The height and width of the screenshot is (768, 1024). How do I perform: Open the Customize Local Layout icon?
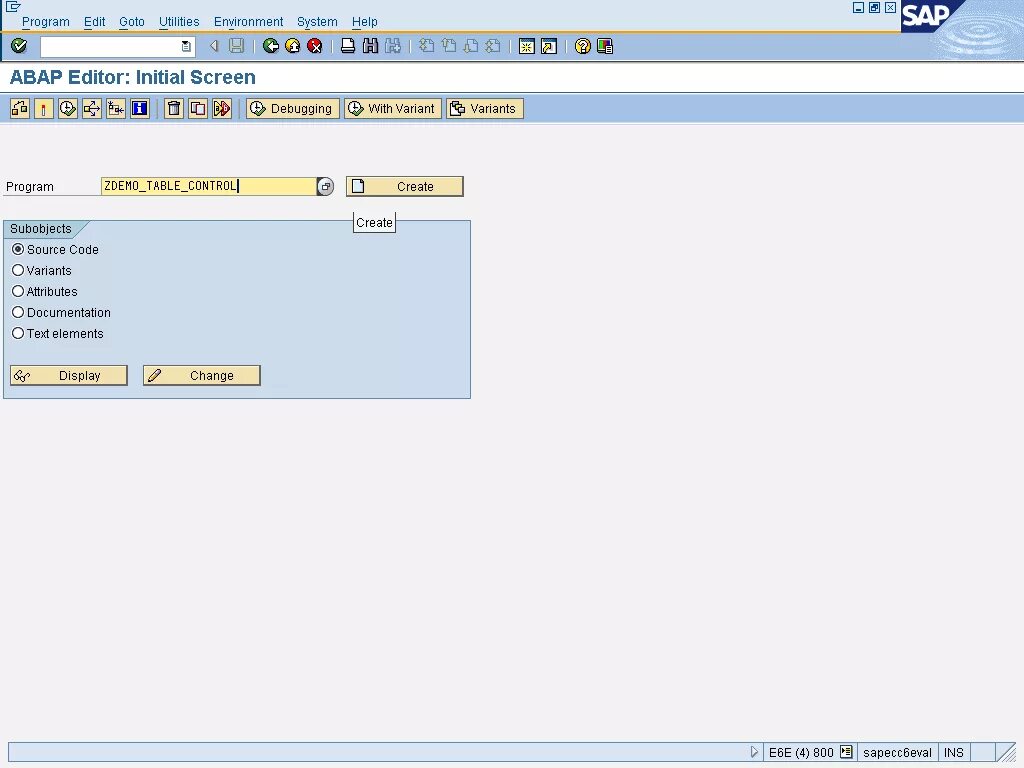tap(605, 46)
